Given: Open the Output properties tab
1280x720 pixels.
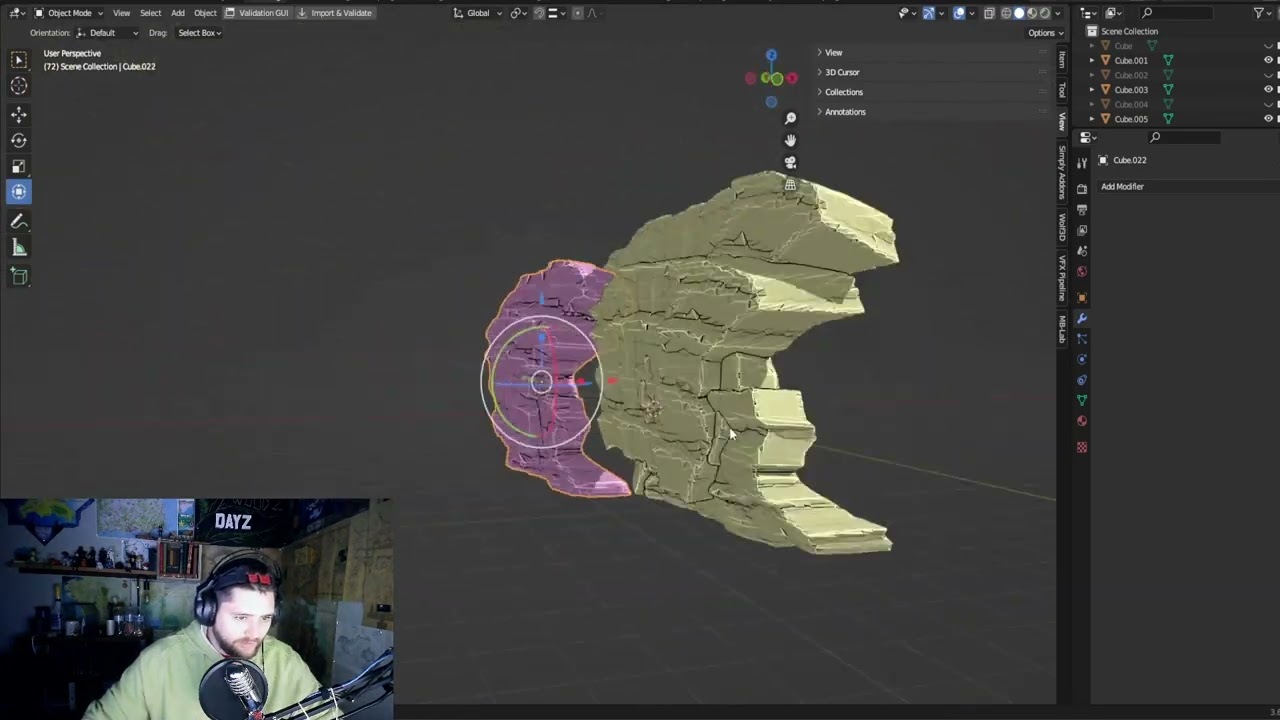Looking at the screenshot, I should coord(1082,210).
